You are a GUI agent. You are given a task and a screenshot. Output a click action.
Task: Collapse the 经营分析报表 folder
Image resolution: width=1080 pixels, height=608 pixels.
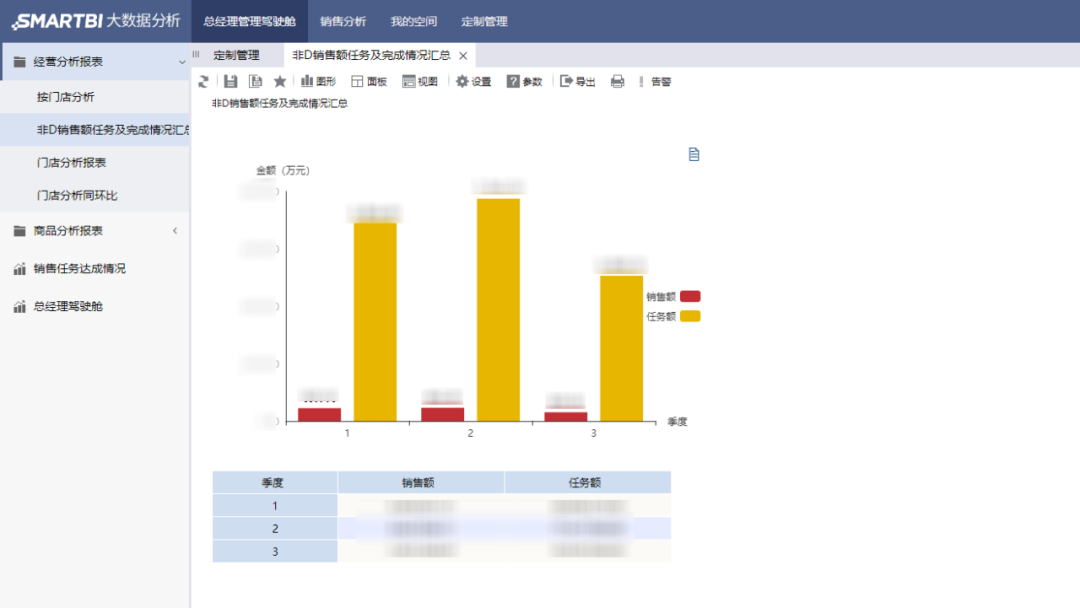click(181, 62)
